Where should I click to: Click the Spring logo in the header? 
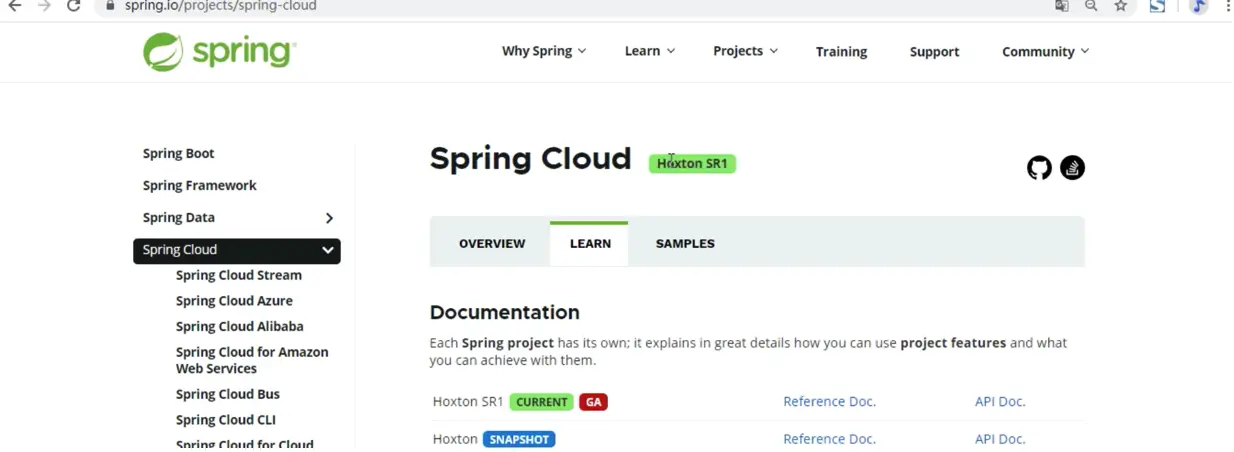219,51
